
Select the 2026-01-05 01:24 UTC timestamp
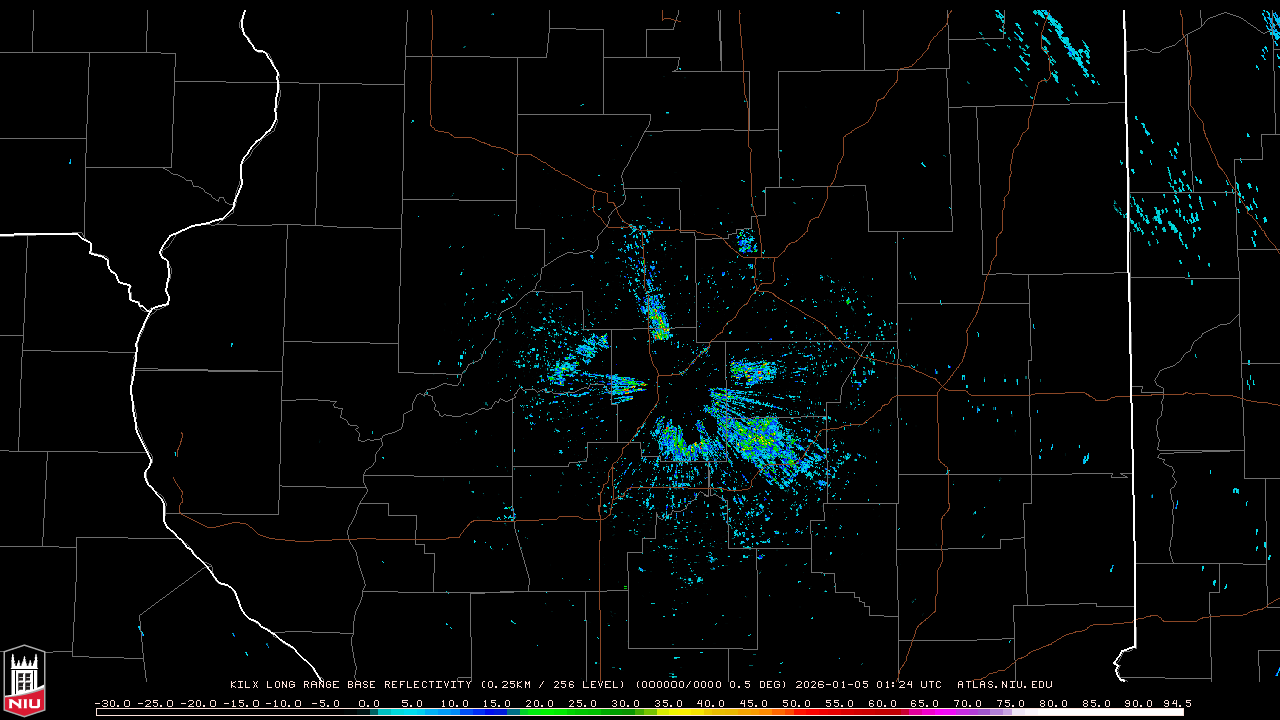point(868,685)
